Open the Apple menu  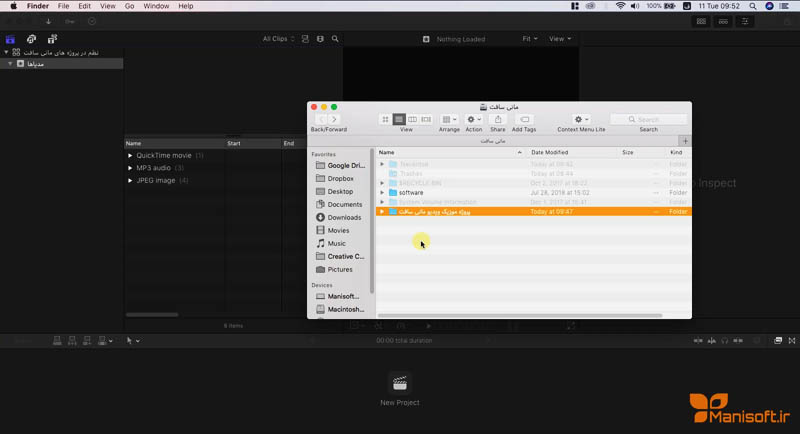[x=14, y=6]
